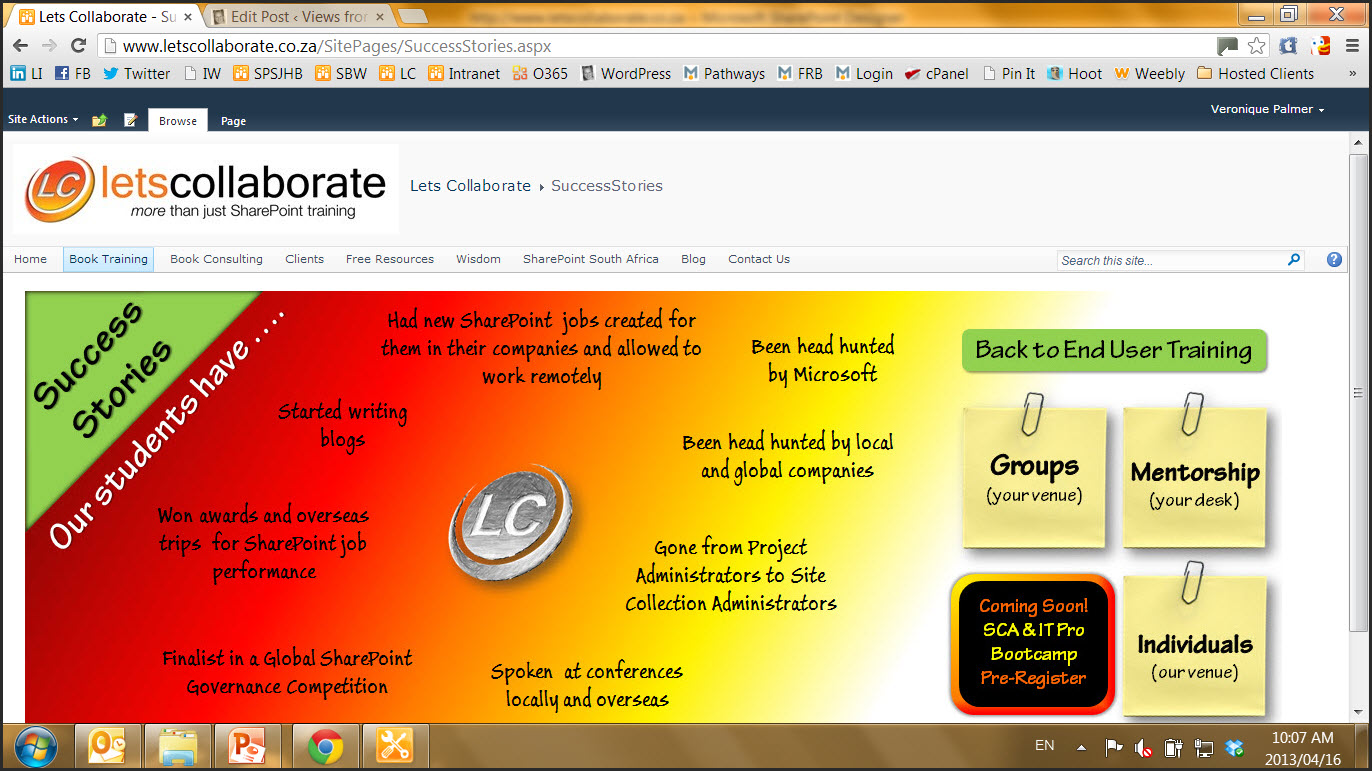
Task: Switch to the Page ribbon tab
Action: [233, 121]
